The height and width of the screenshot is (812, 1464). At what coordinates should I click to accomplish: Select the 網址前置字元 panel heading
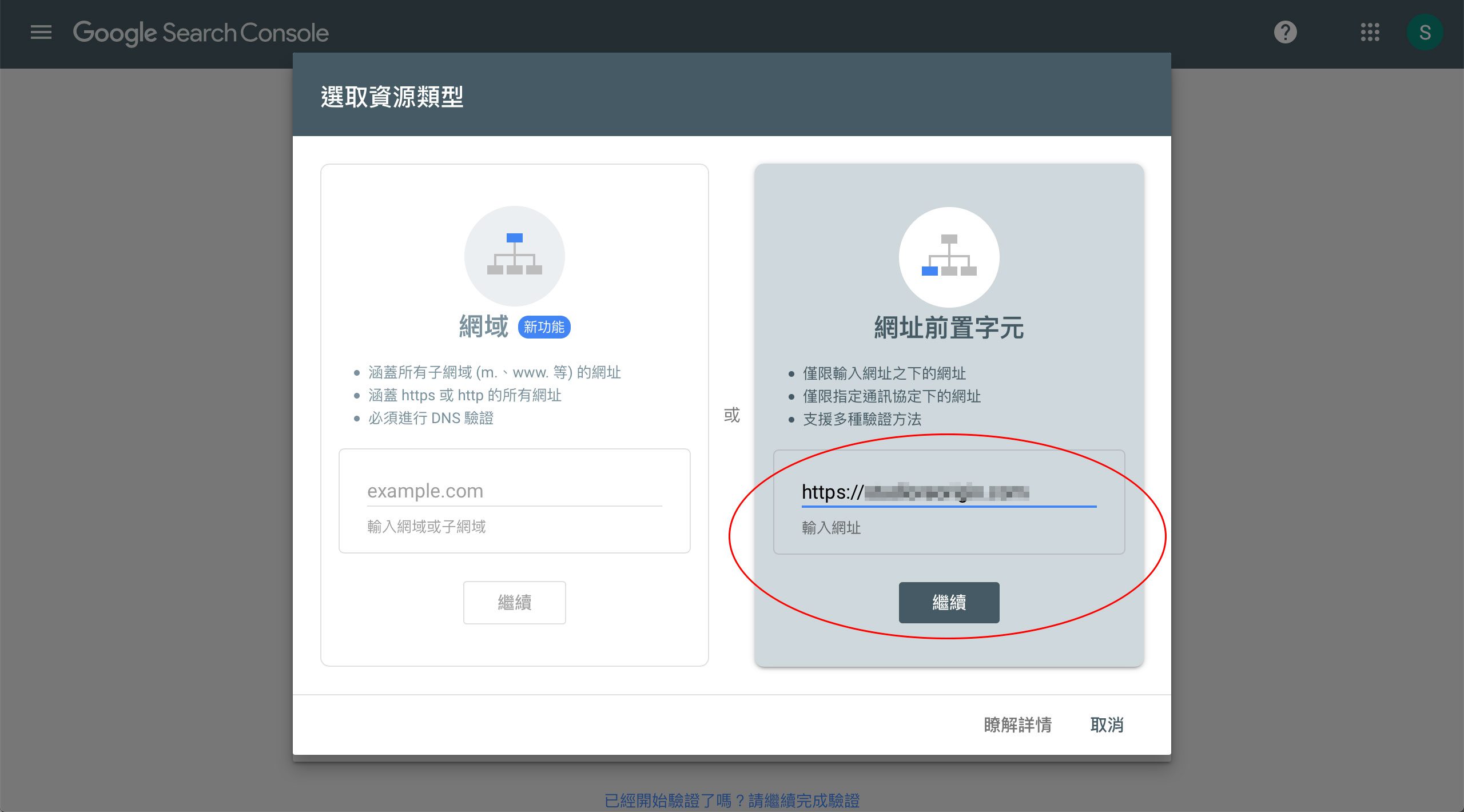point(949,328)
